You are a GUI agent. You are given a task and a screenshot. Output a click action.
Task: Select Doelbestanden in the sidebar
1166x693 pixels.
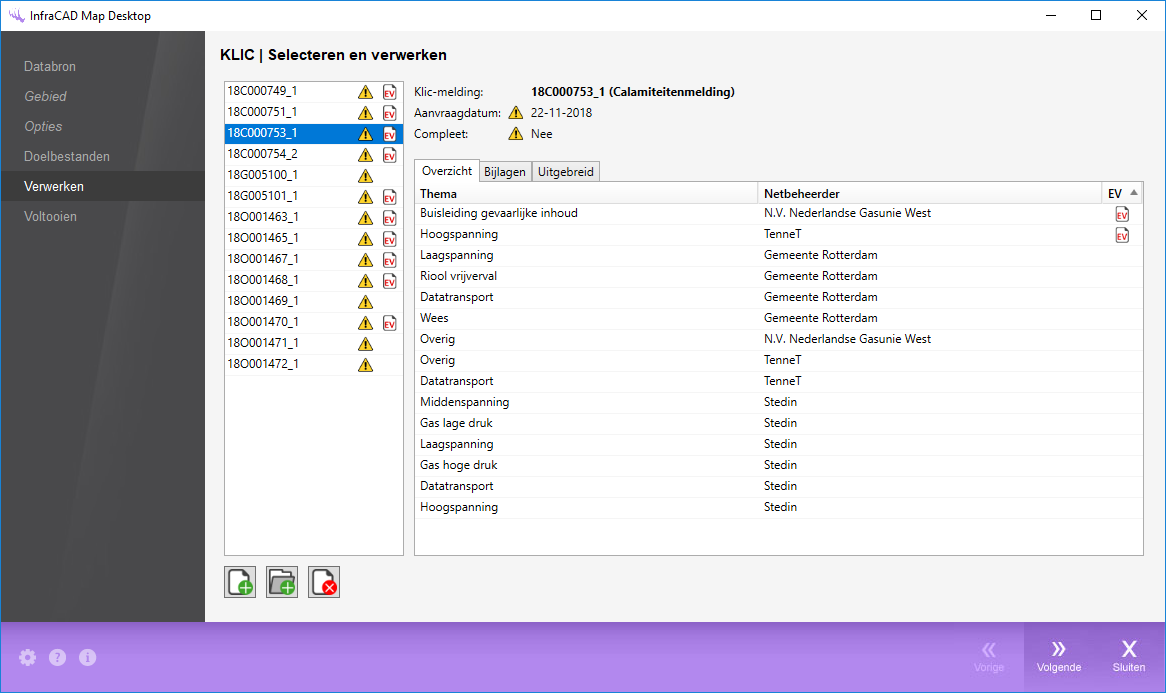click(x=67, y=157)
